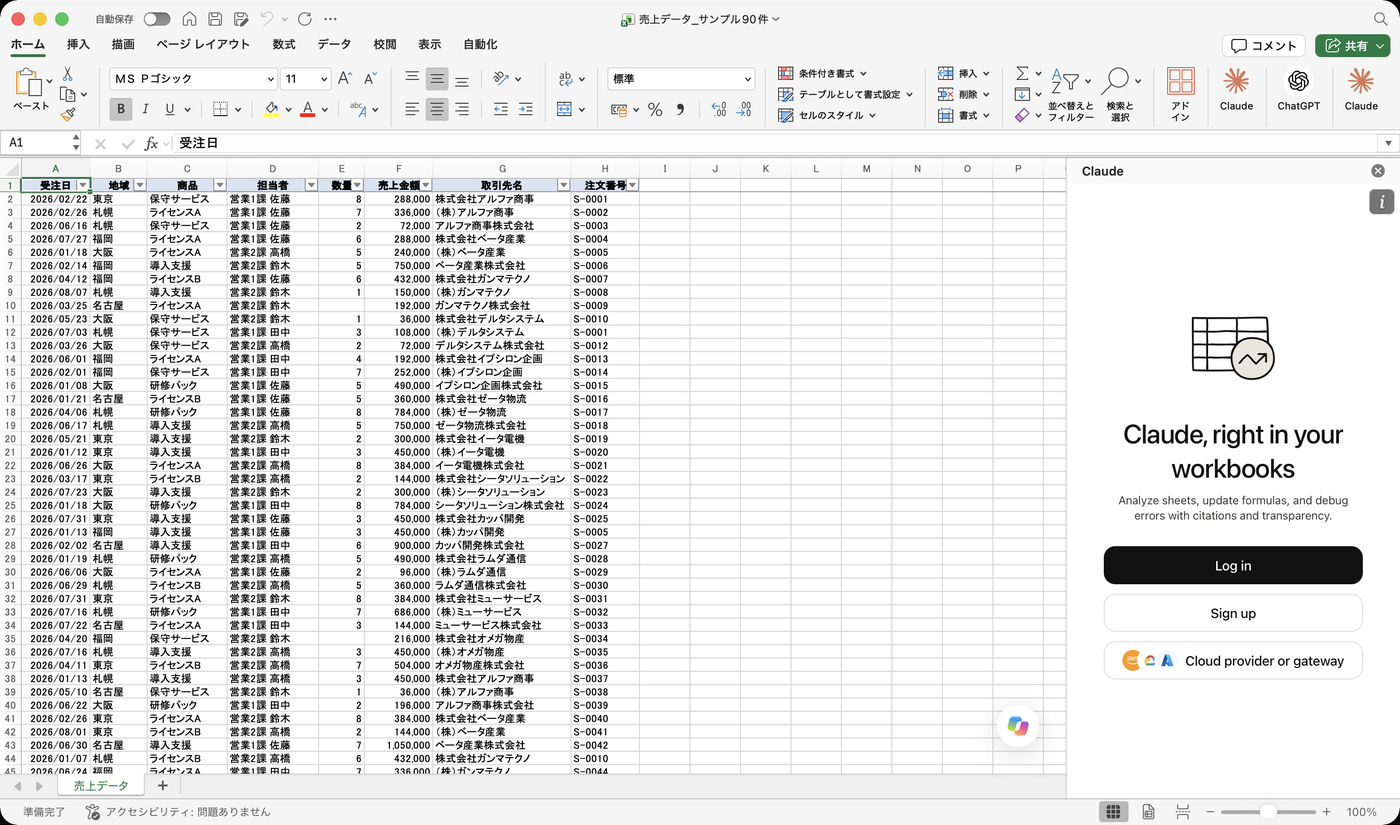Click Decrease Font Size icon
Screen dimensions: 1400x825
pos(370,79)
